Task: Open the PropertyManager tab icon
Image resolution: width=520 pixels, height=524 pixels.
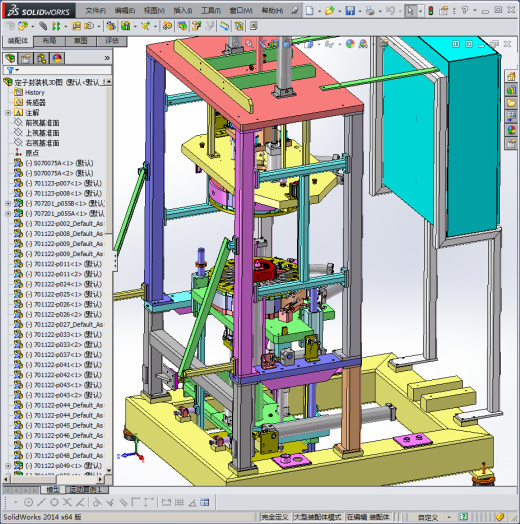Action: [26, 58]
